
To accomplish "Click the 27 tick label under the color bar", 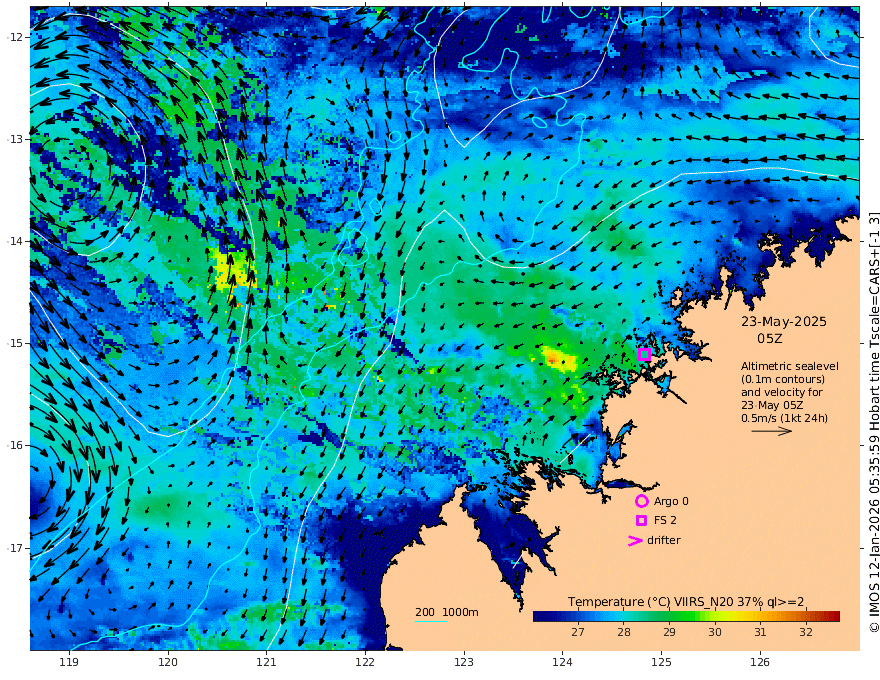I will point(578,632).
